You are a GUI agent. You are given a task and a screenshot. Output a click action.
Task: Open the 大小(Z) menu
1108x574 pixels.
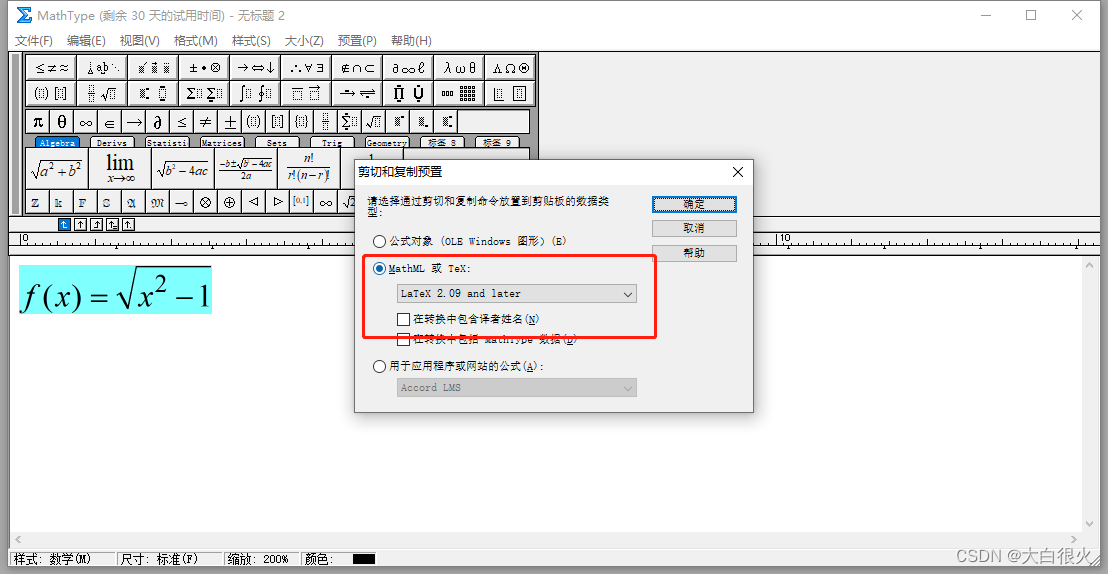click(x=304, y=40)
